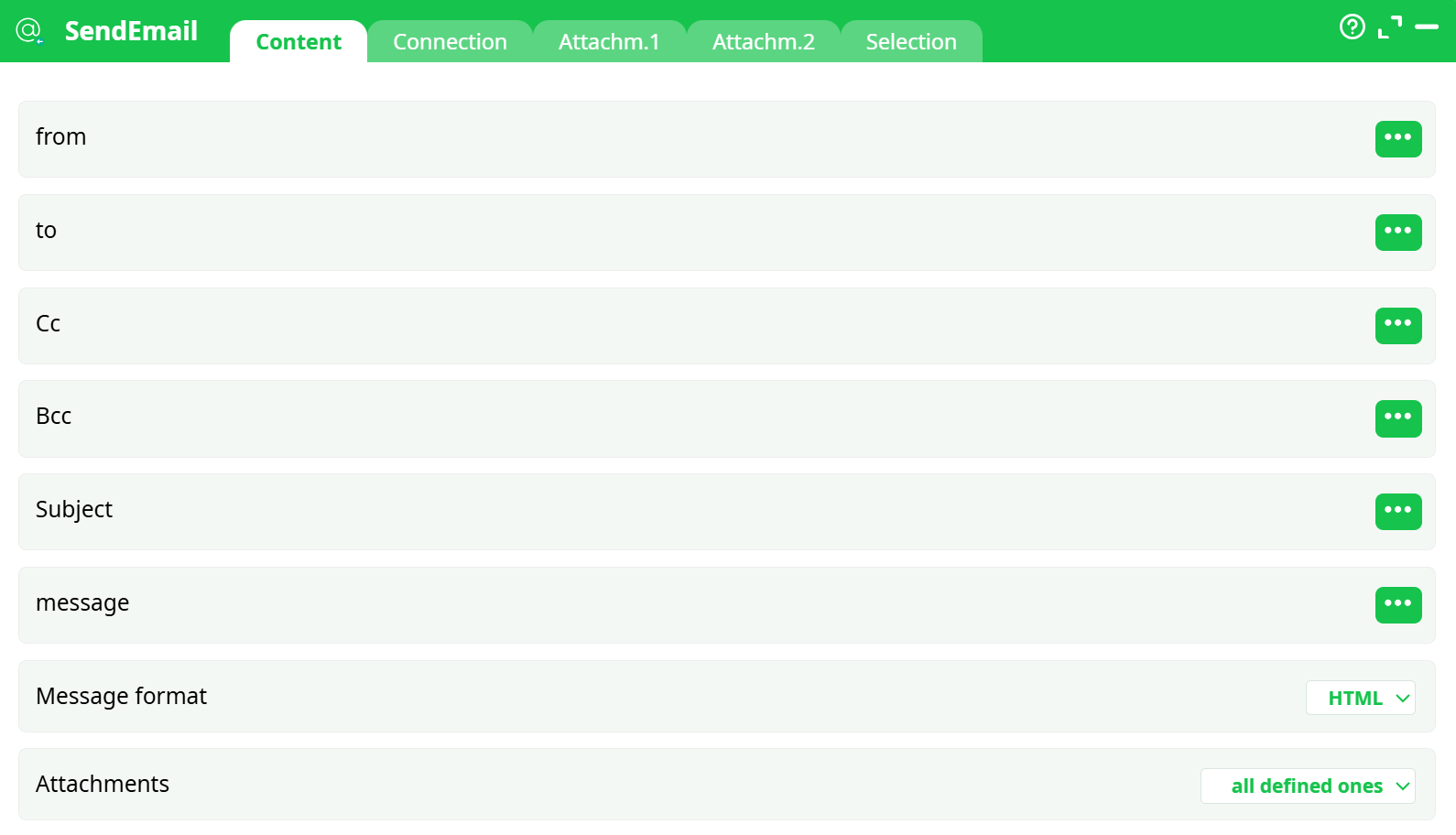Go to the Selection tab
Image resolution: width=1456 pixels, height=835 pixels.
click(x=910, y=42)
